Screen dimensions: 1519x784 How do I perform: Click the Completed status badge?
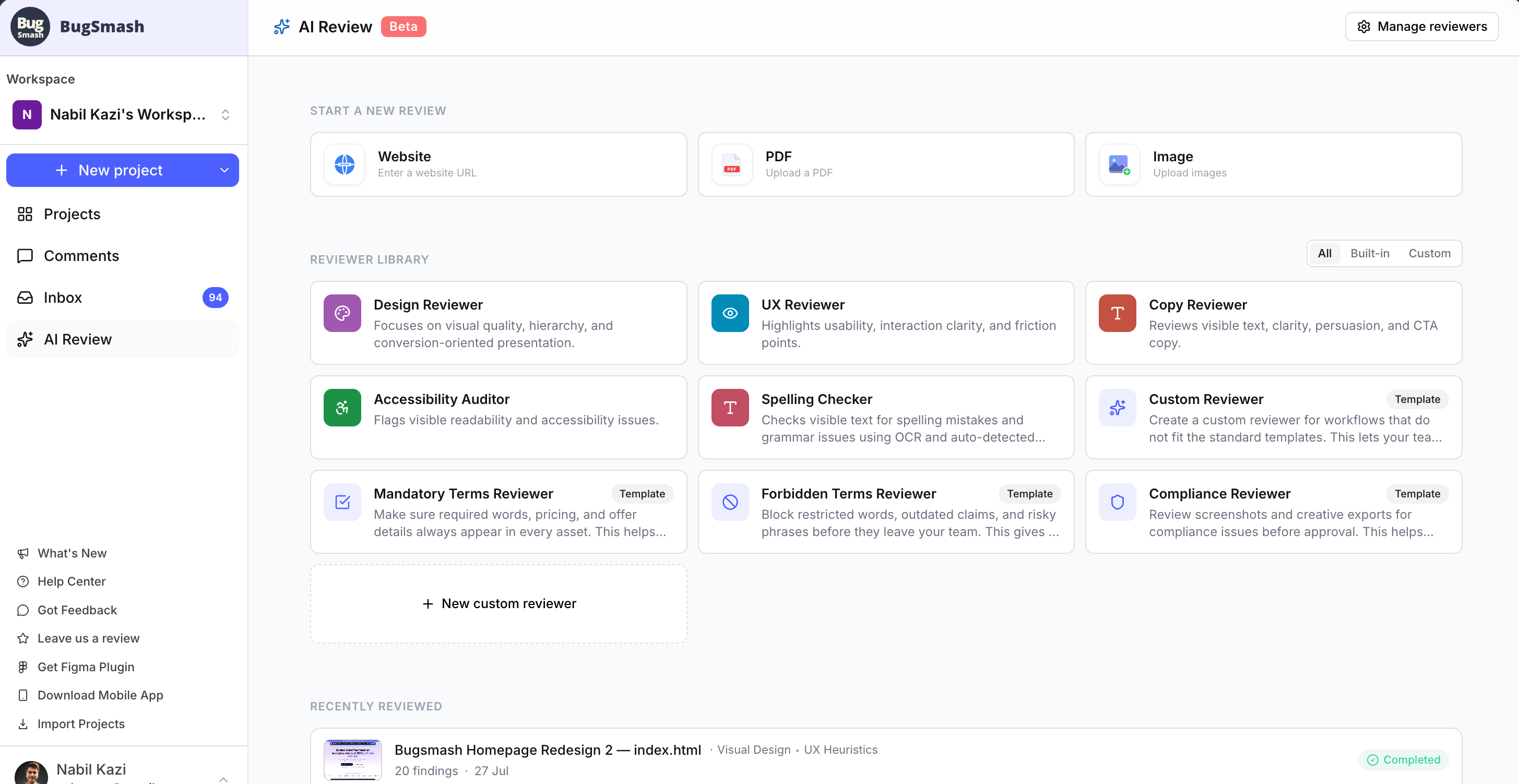click(x=1404, y=760)
